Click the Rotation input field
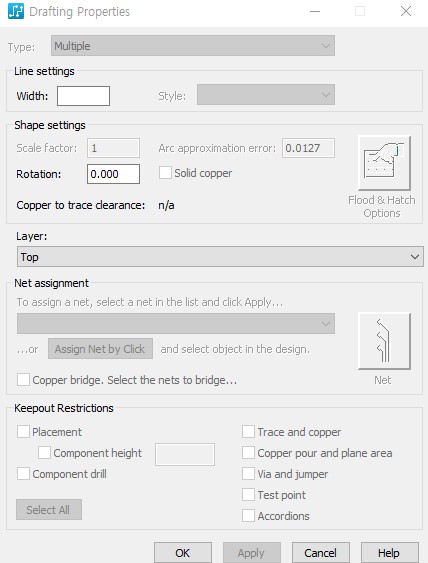The width and height of the screenshot is (428, 563). [113, 174]
